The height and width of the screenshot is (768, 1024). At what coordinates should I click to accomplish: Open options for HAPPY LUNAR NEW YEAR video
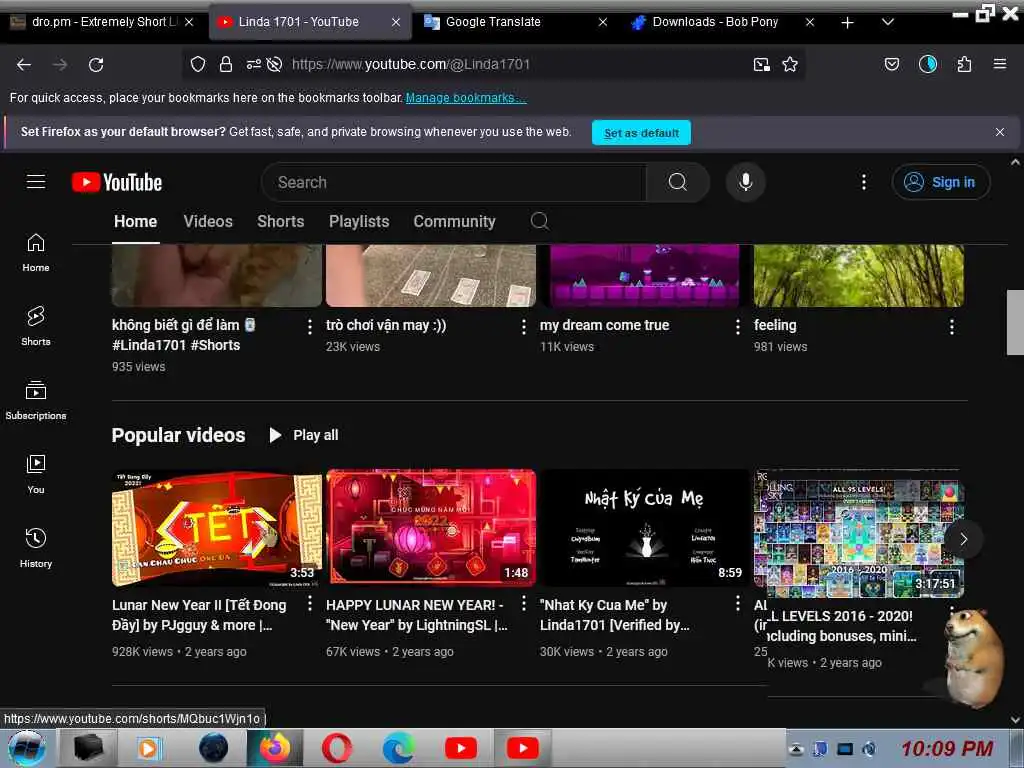[524, 603]
